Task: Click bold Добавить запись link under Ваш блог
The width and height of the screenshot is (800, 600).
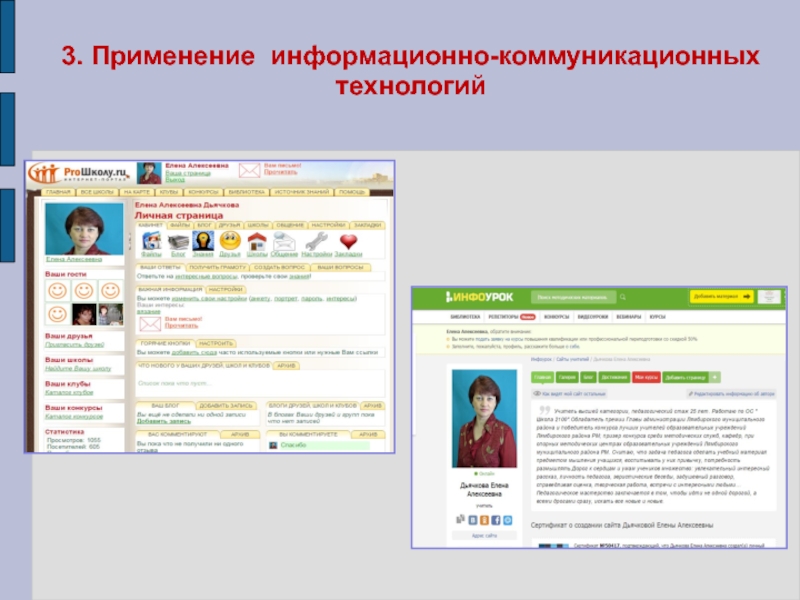Action: 163,421
